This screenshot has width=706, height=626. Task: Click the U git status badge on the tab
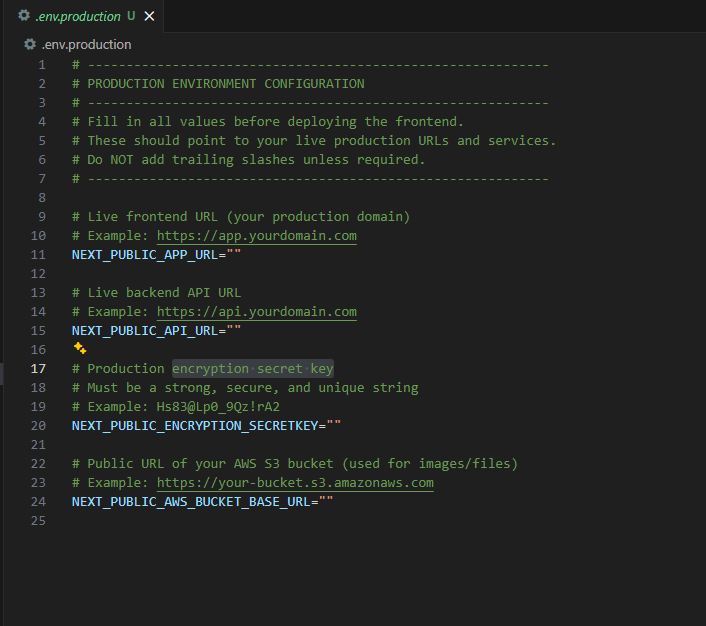[x=131, y=16]
